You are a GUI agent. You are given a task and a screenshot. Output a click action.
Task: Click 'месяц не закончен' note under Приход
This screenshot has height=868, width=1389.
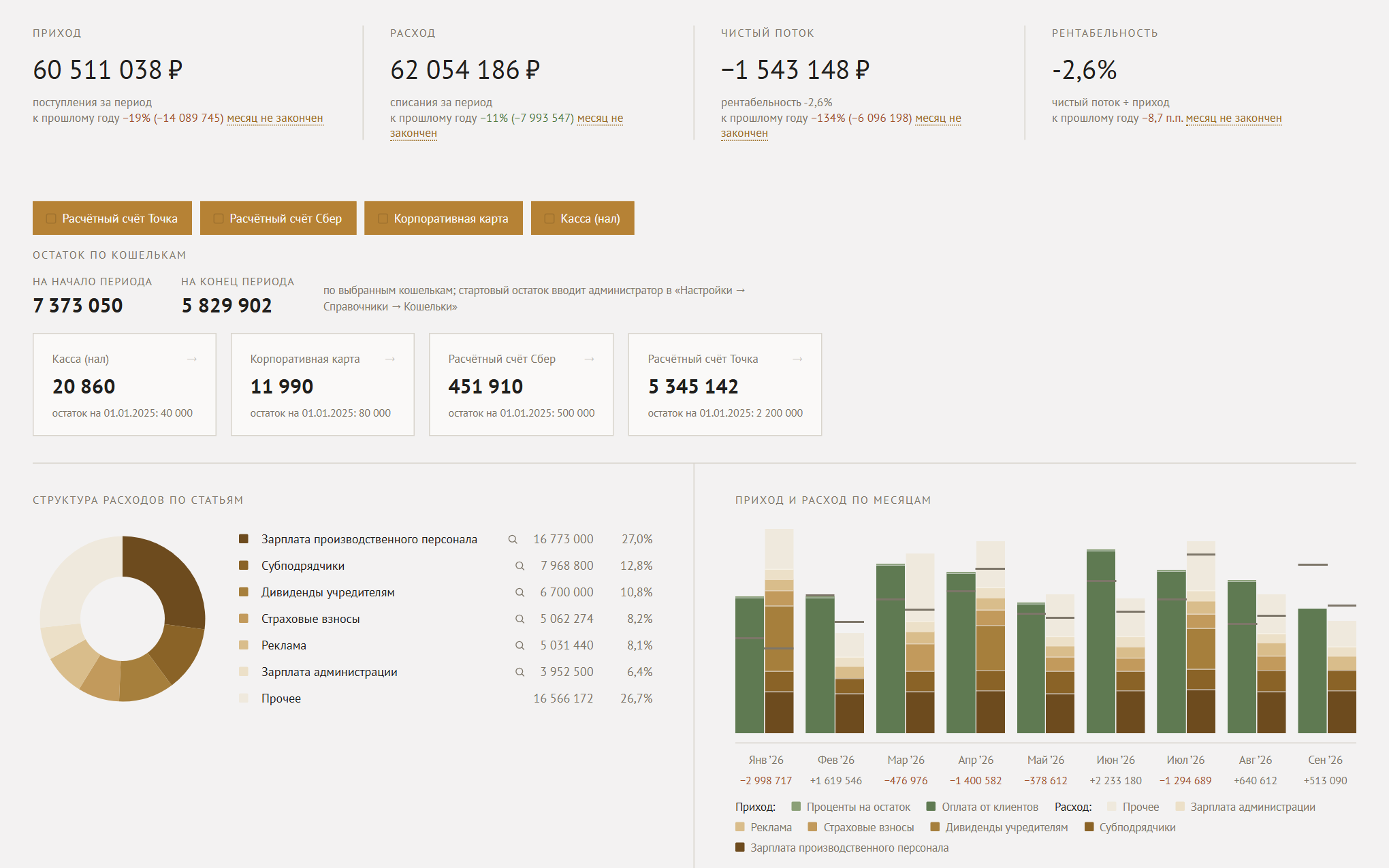275,118
